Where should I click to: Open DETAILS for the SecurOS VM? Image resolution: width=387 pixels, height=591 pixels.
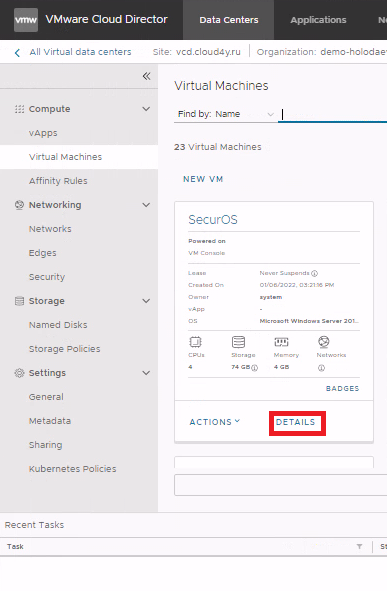(295, 422)
